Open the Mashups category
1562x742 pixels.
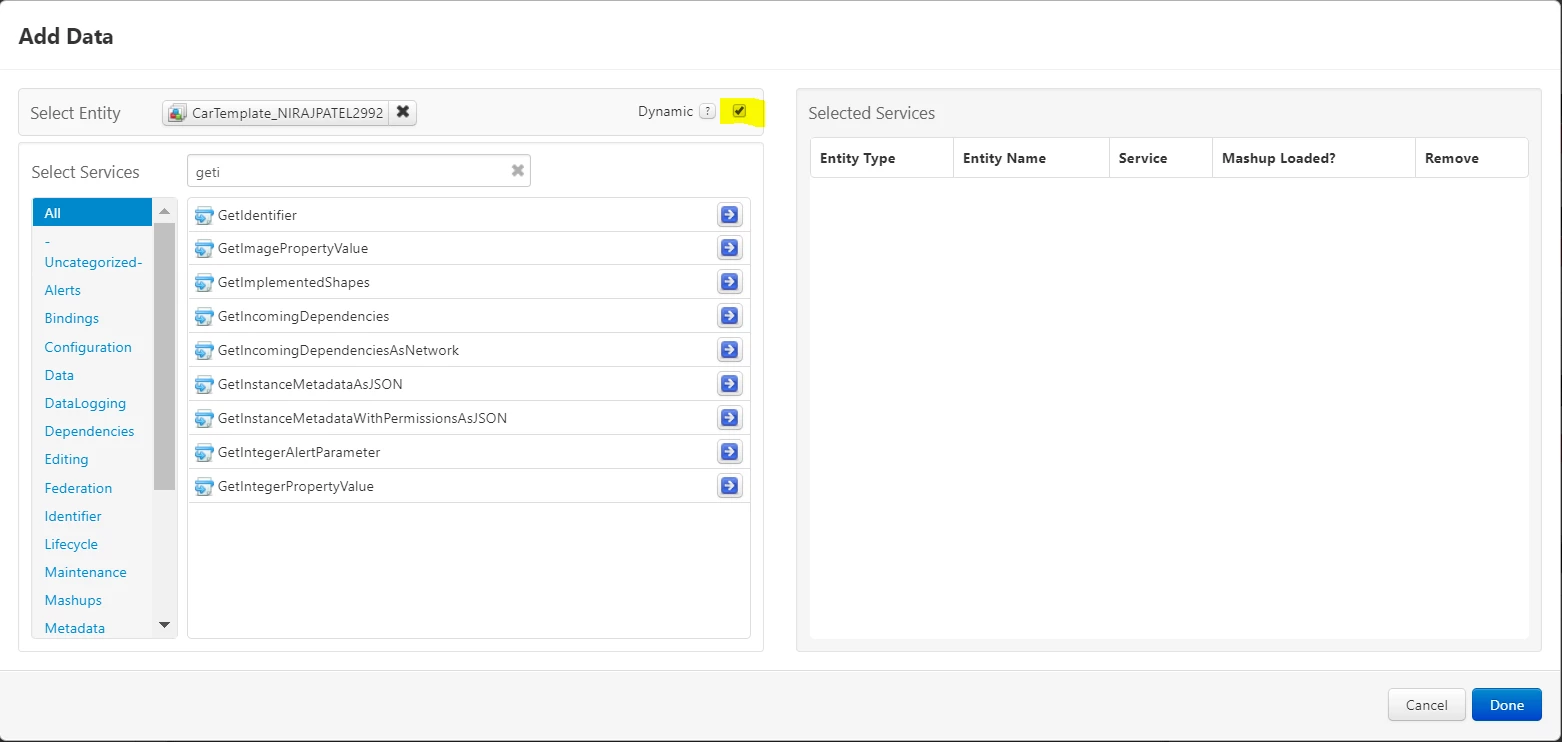click(73, 600)
